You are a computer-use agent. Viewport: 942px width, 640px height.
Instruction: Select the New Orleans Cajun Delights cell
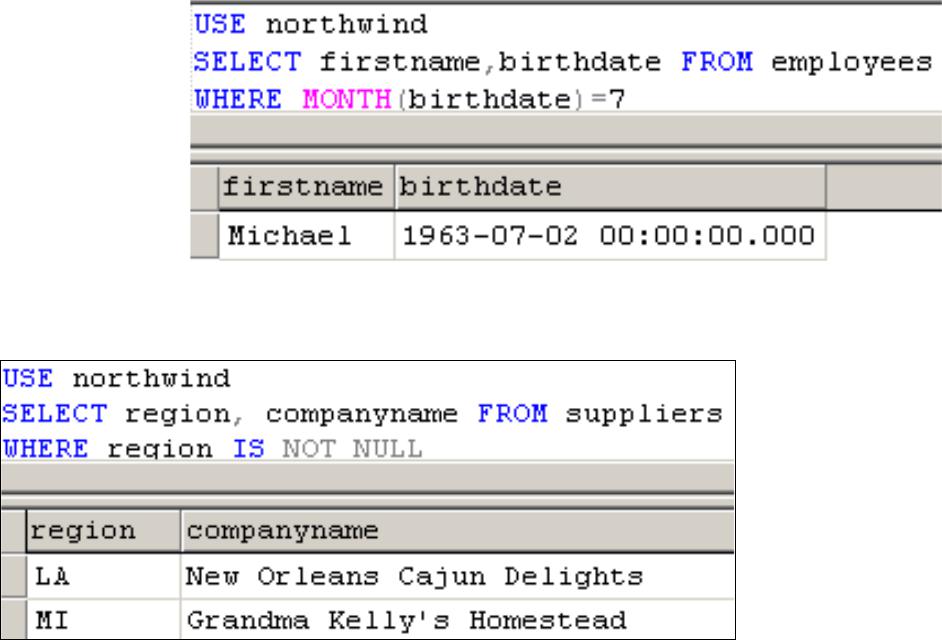click(x=458, y=577)
